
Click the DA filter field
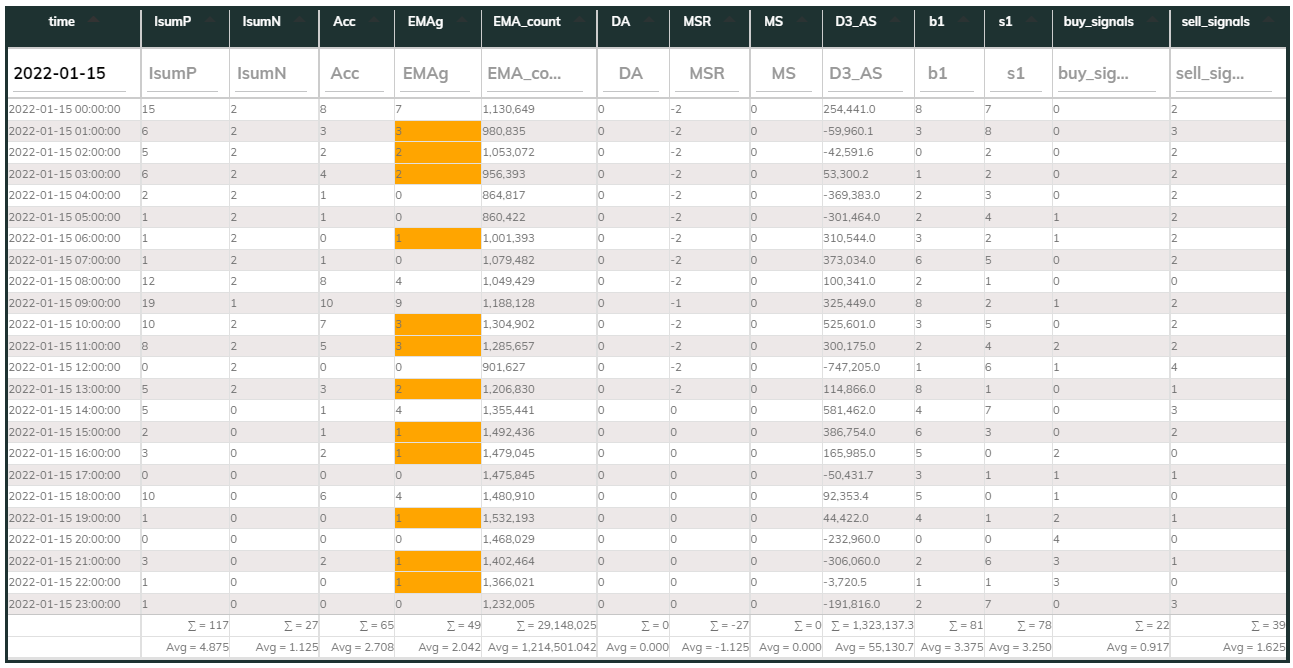(633, 74)
